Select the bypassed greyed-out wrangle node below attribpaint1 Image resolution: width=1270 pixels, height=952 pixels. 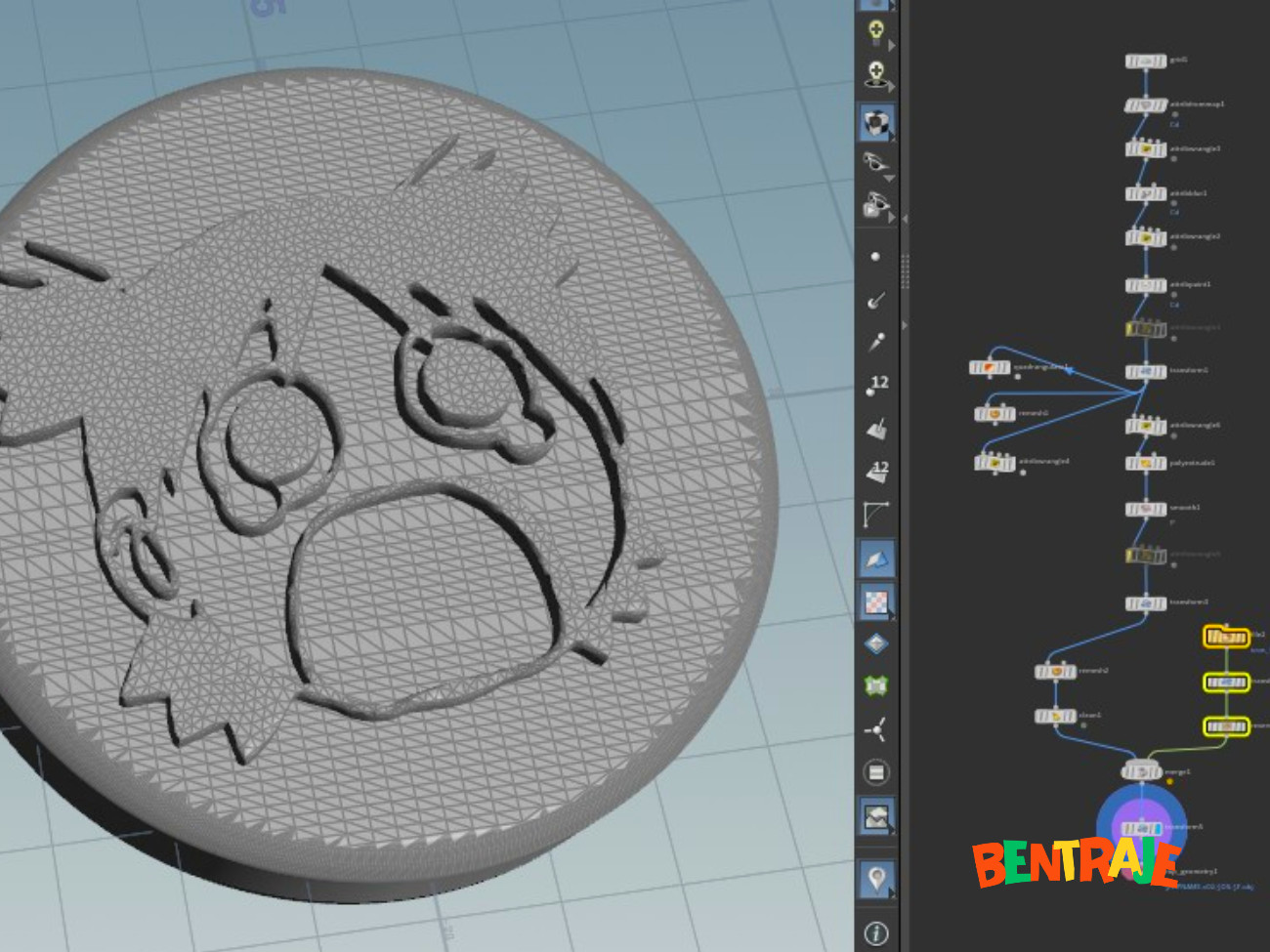(x=1145, y=329)
